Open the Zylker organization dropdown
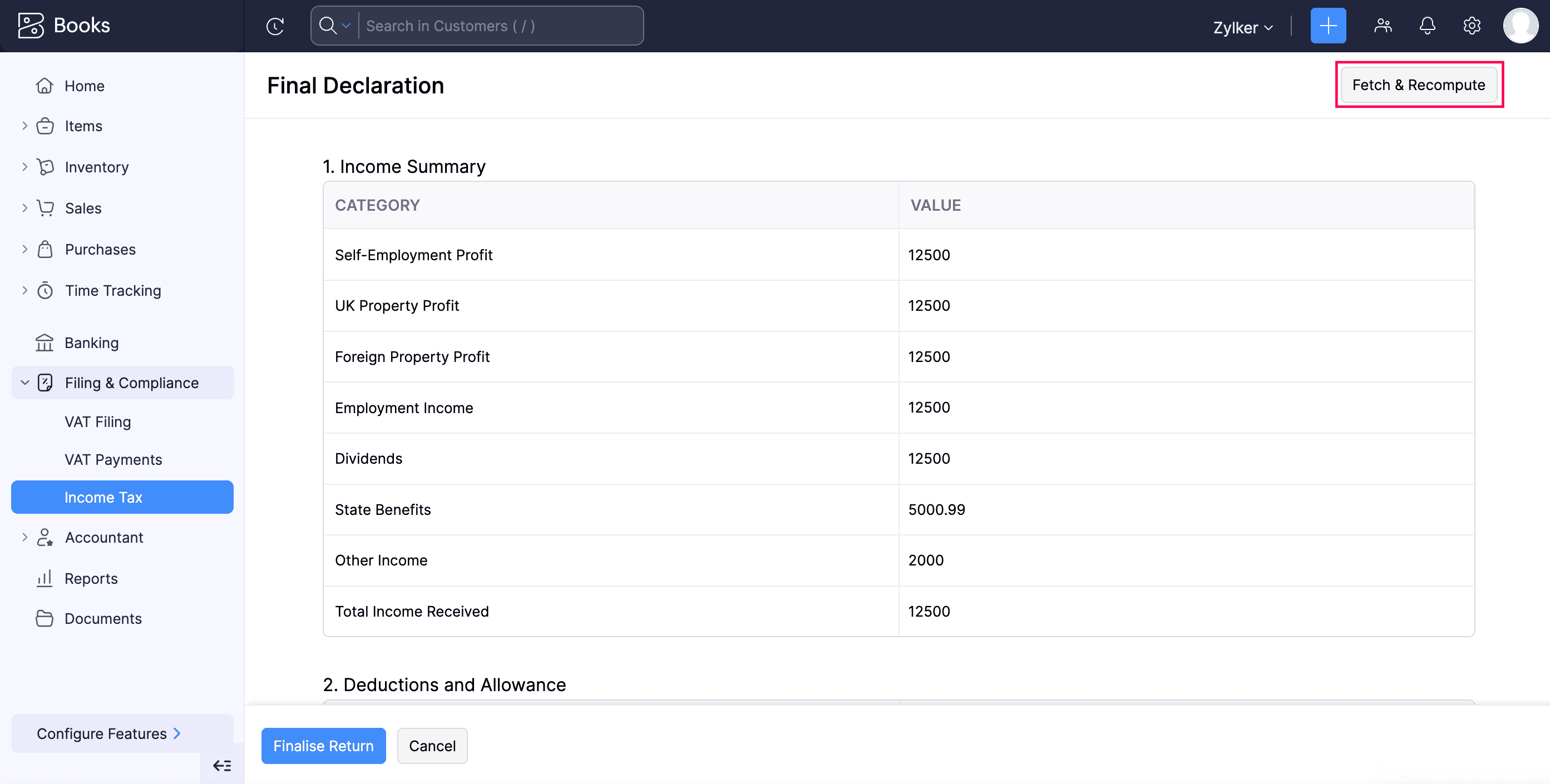 click(x=1242, y=27)
